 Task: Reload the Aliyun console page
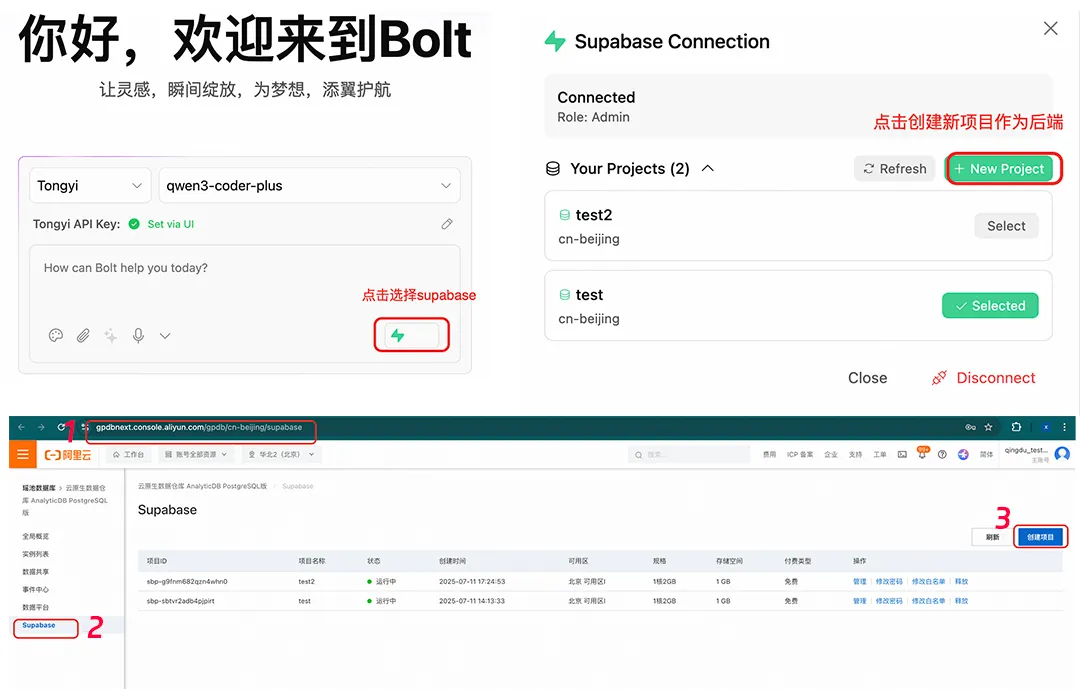coord(61,427)
